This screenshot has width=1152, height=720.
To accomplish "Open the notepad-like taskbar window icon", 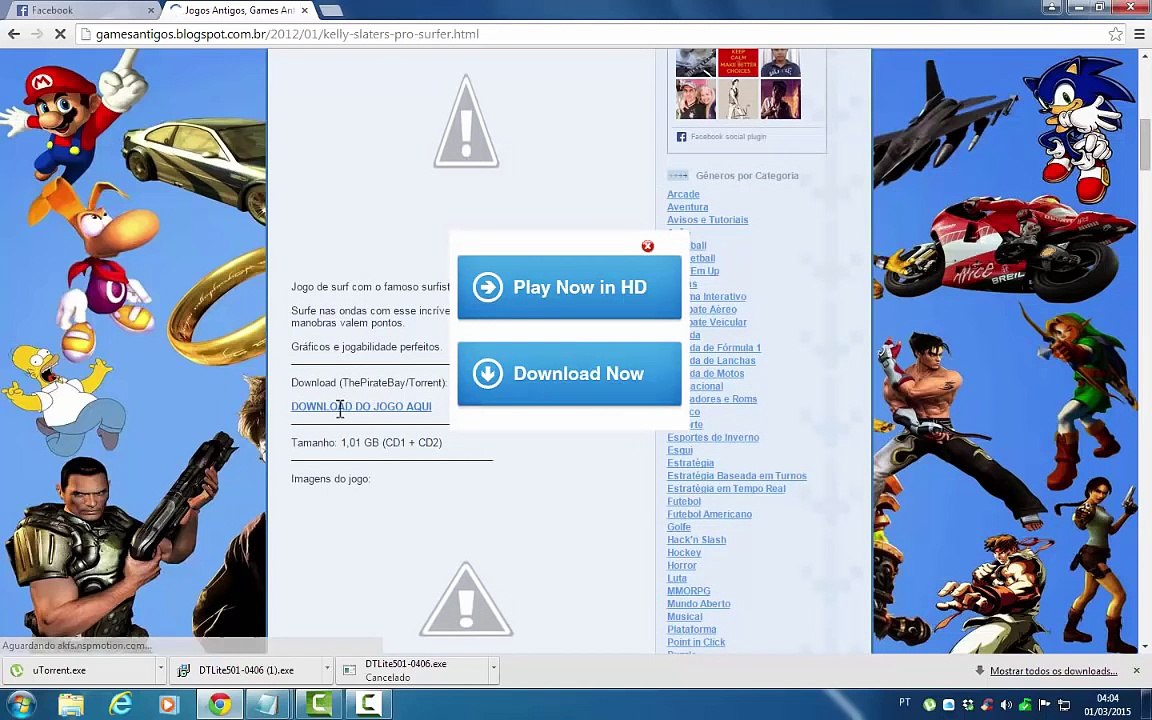I will (x=266, y=705).
